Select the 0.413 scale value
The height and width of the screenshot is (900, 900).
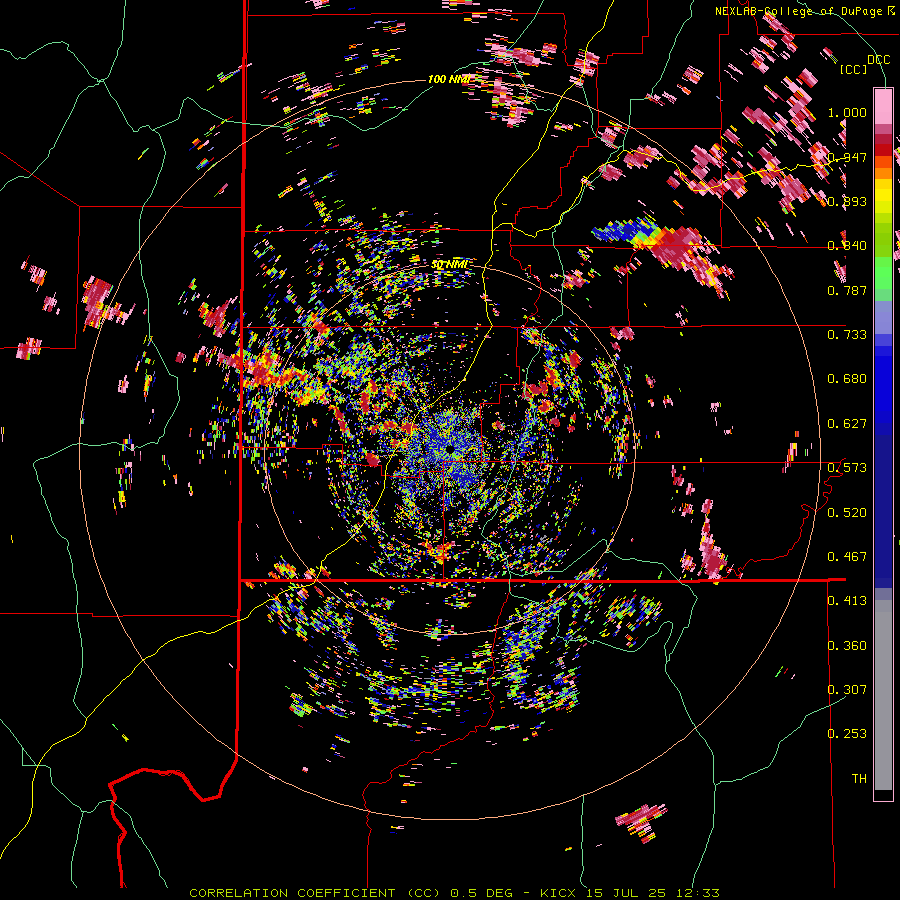847,601
